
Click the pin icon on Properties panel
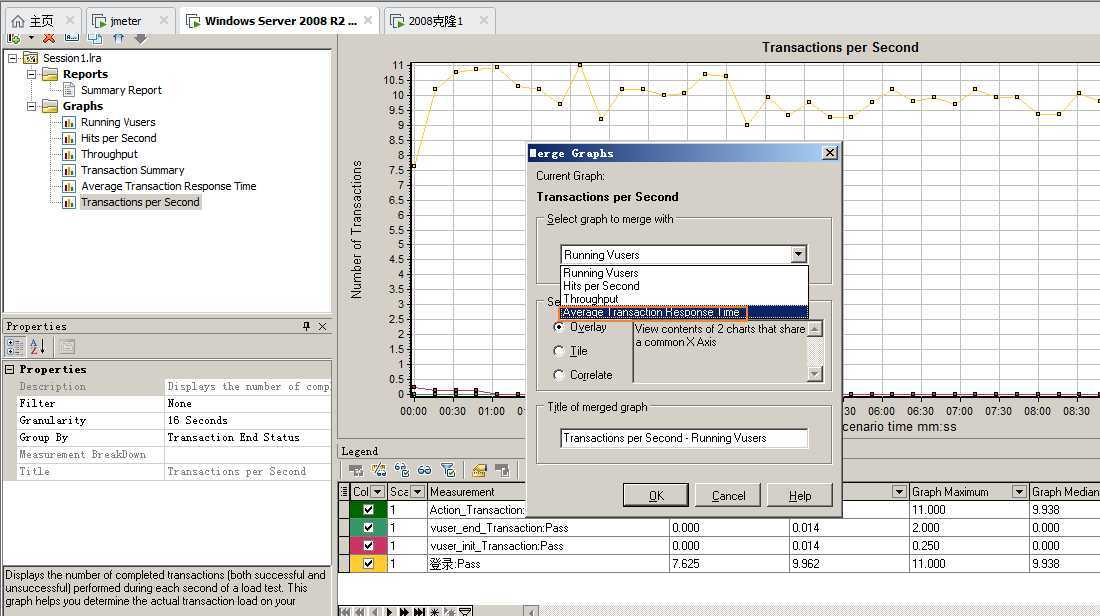point(307,326)
